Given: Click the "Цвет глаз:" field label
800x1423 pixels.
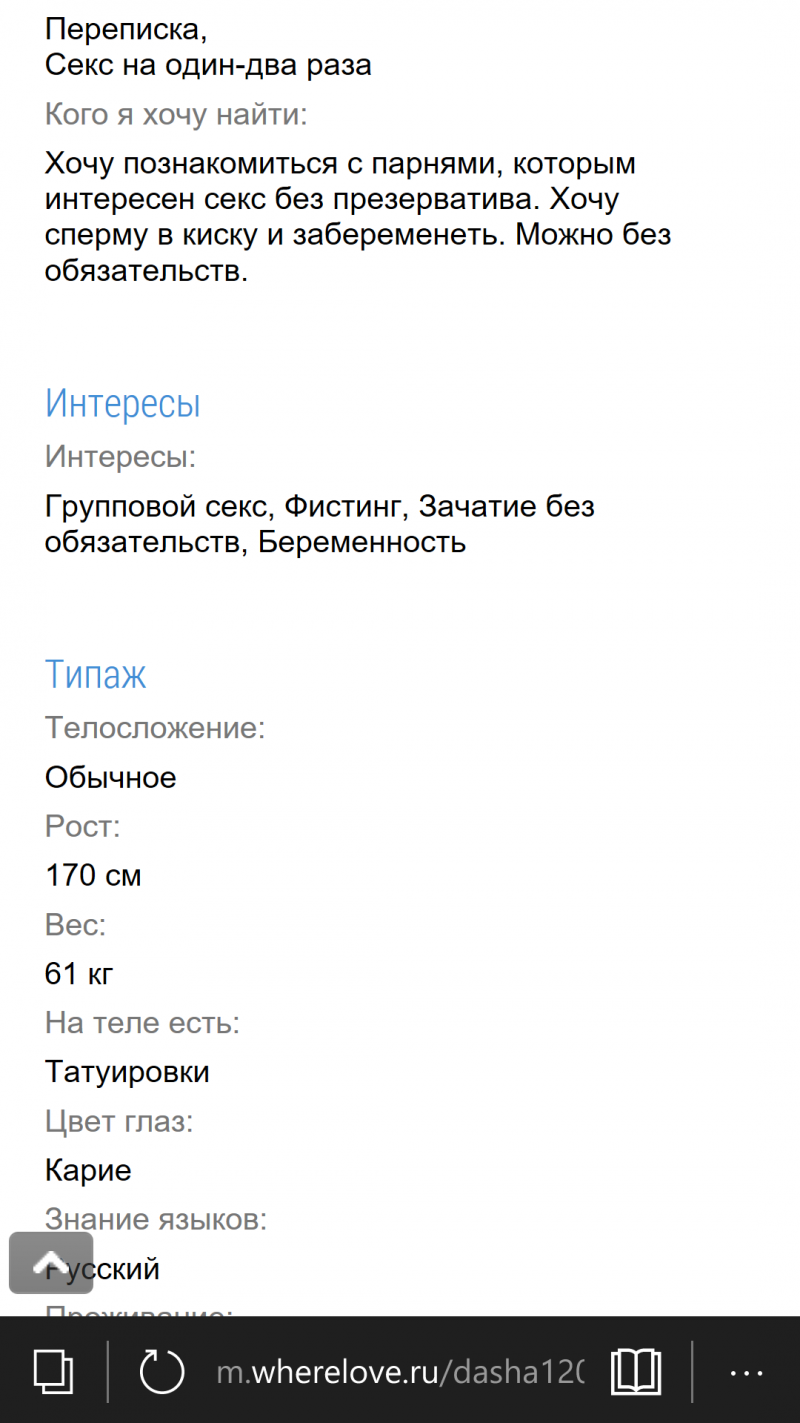Looking at the screenshot, I should coord(119,1121).
